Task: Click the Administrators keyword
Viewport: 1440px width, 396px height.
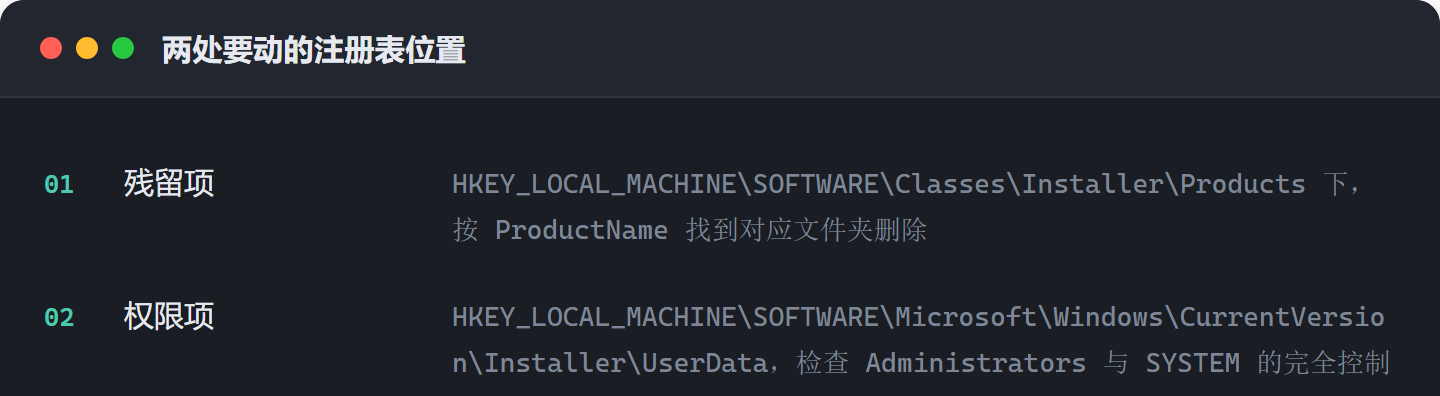Action: pyautogui.click(x=976, y=363)
